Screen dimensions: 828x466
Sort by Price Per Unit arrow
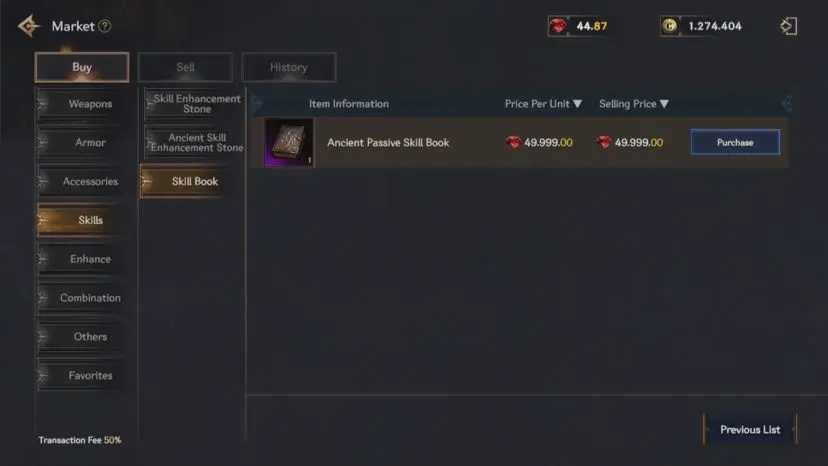click(577, 104)
